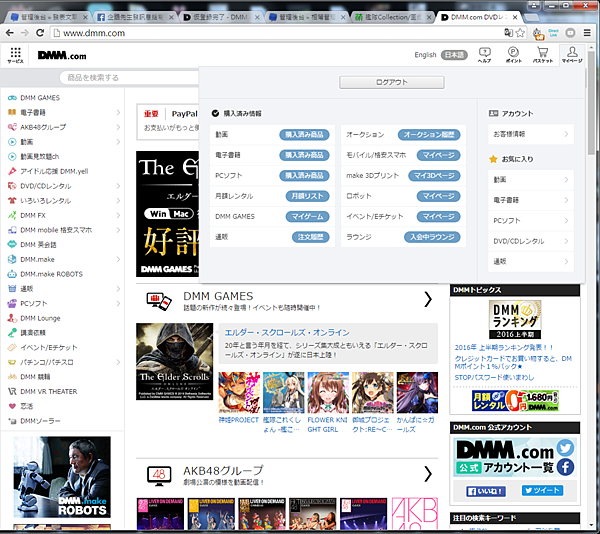Click the マイ3Dページ button
Viewport: 600px width, 534px height.
pyautogui.click(x=434, y=176)
